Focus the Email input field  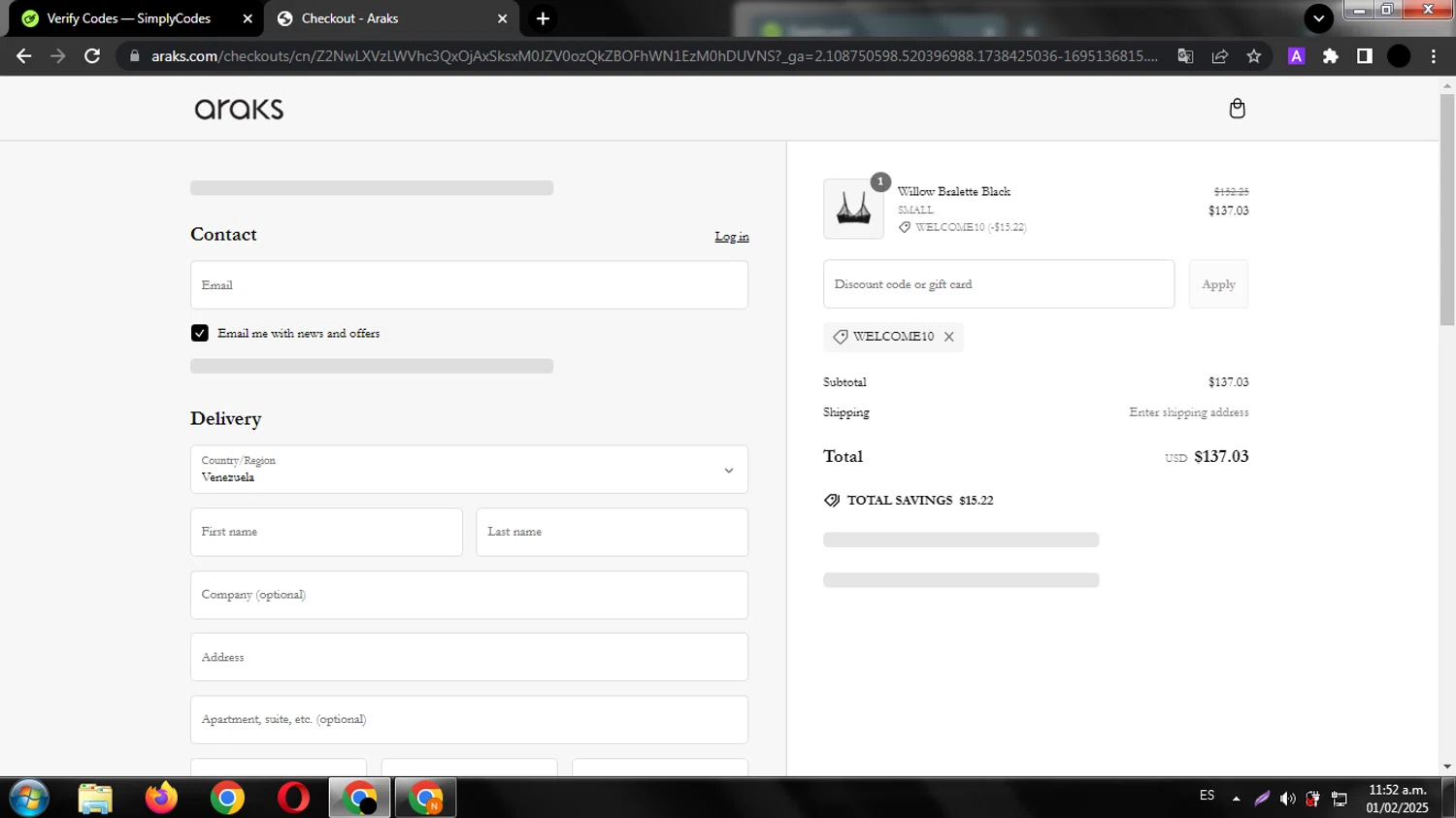click(469, 285)
